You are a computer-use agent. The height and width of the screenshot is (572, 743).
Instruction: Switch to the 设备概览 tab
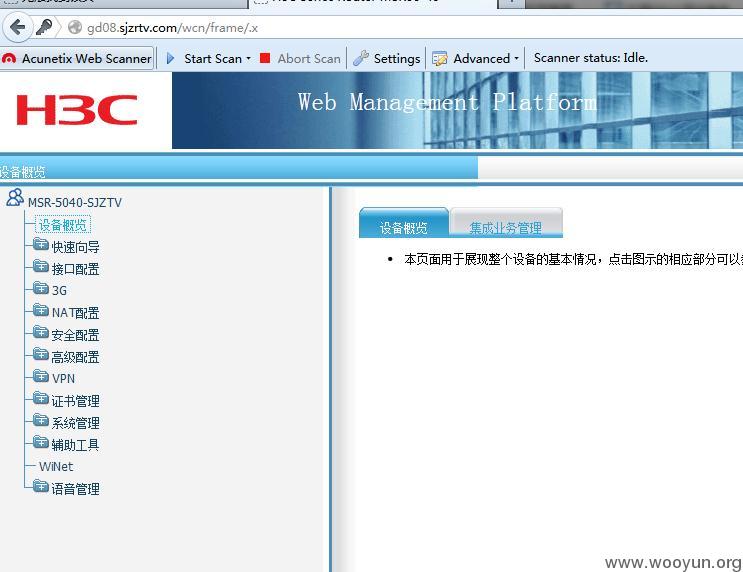pos(404,222)
